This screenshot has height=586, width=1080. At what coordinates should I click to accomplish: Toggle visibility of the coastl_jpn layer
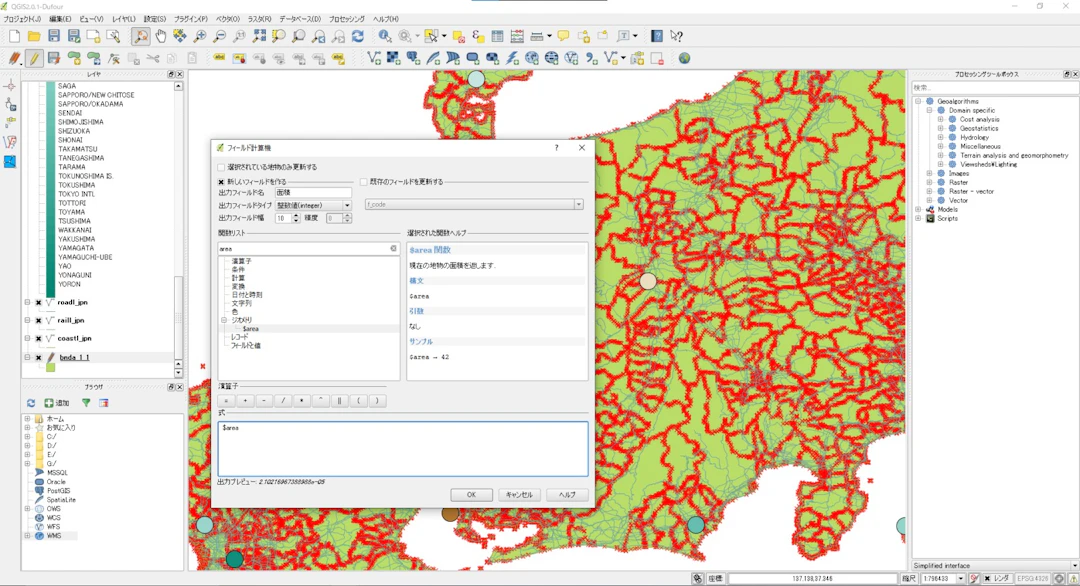[39, 338]
